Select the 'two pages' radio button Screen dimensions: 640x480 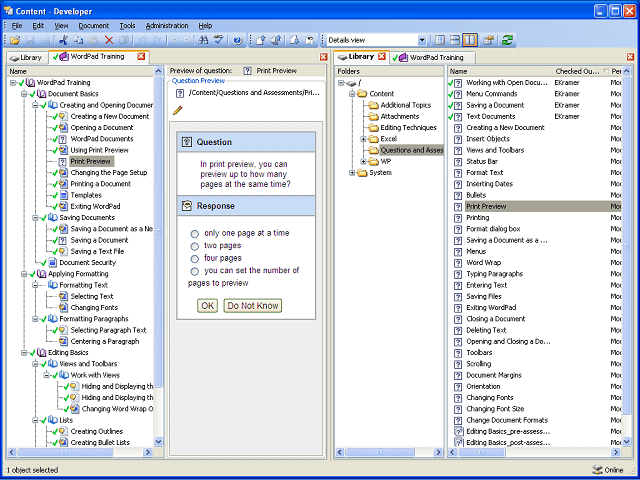[x=195, y=246]
